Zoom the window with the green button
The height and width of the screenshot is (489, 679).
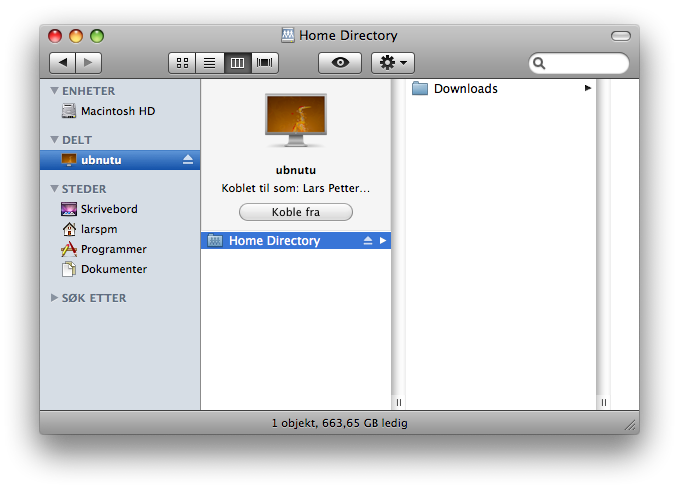[x=97, y=36]
